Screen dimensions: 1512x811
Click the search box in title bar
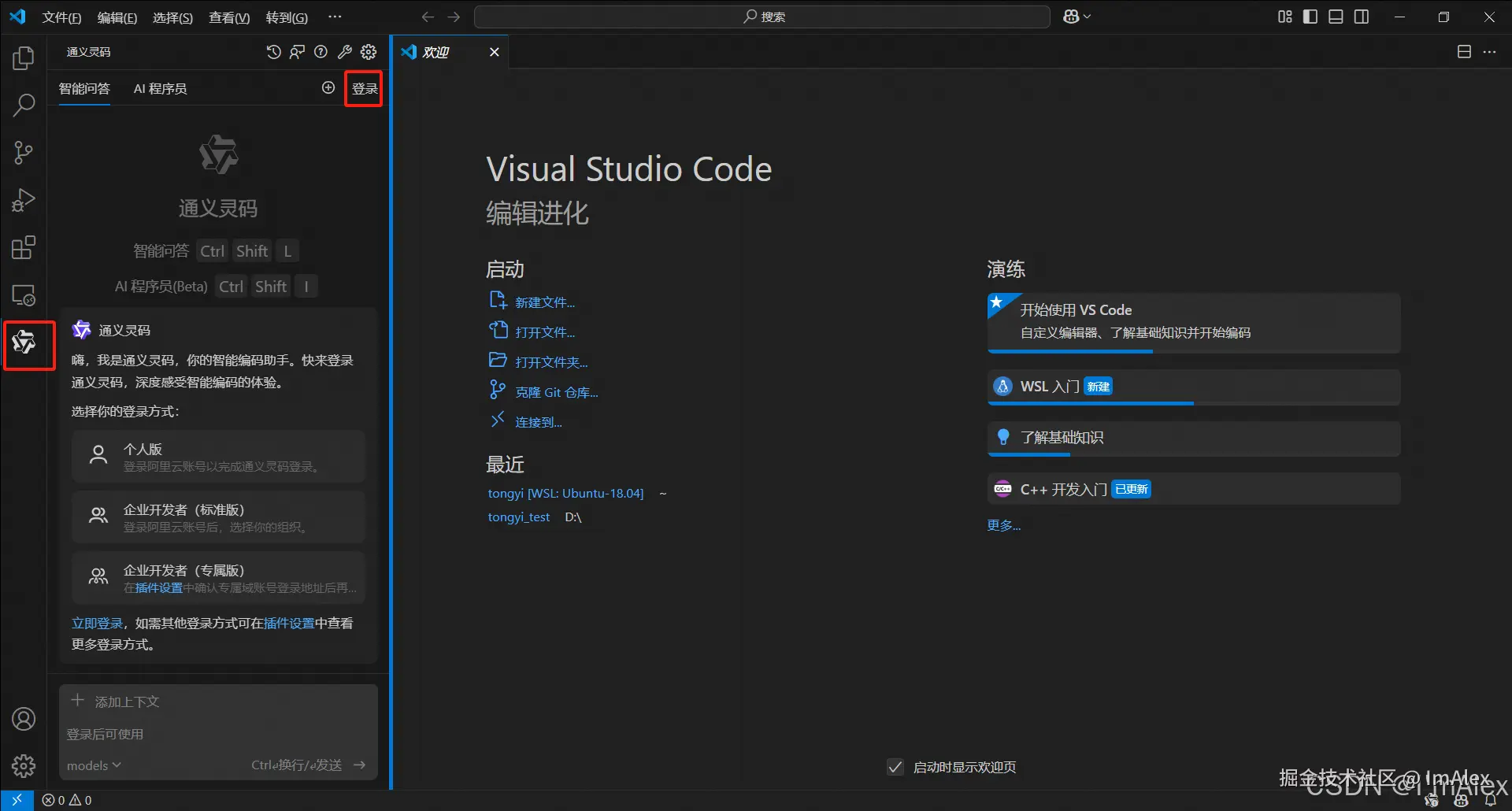pos(762,17)
